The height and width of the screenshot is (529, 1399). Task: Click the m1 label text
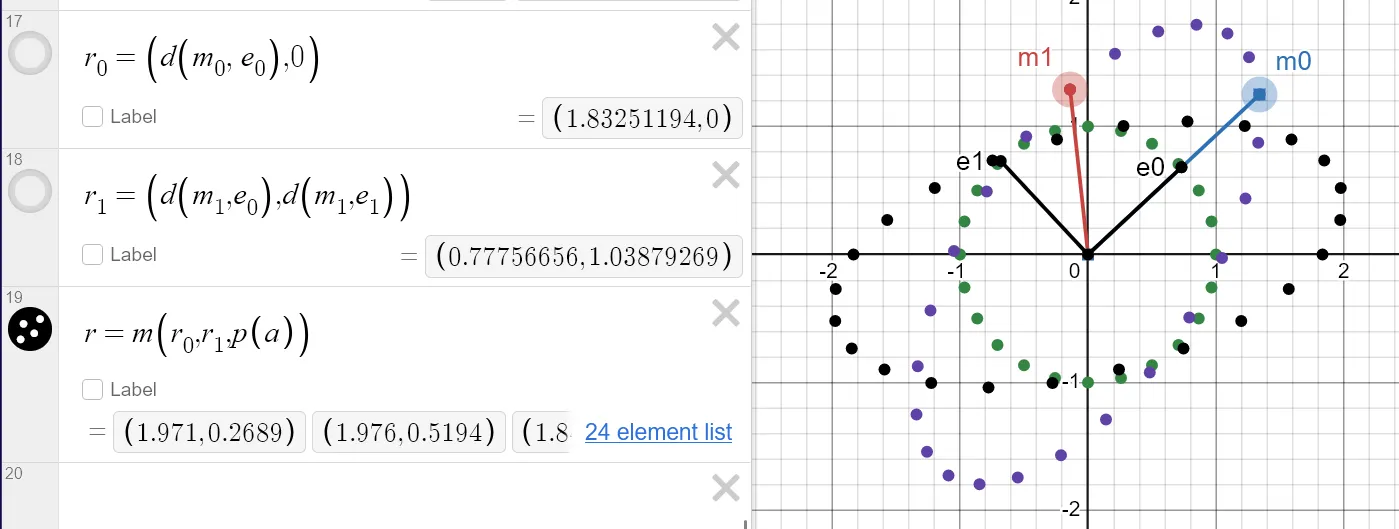1035,58
